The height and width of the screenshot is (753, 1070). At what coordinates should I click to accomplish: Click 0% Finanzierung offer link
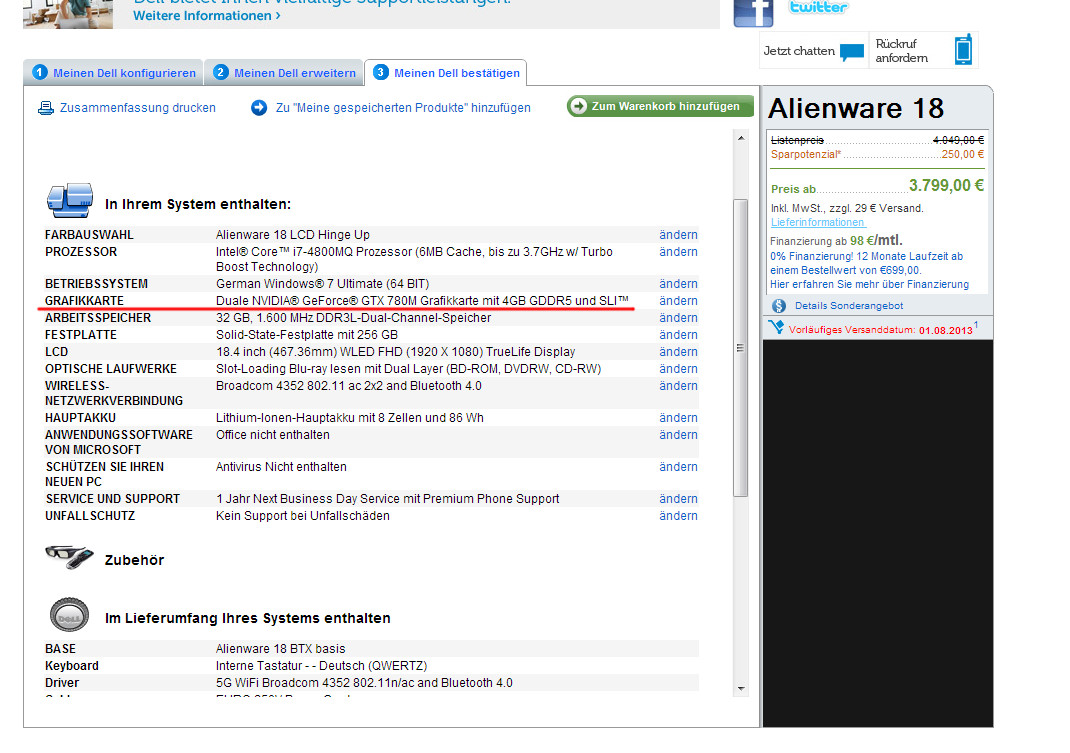coord(866,264)
